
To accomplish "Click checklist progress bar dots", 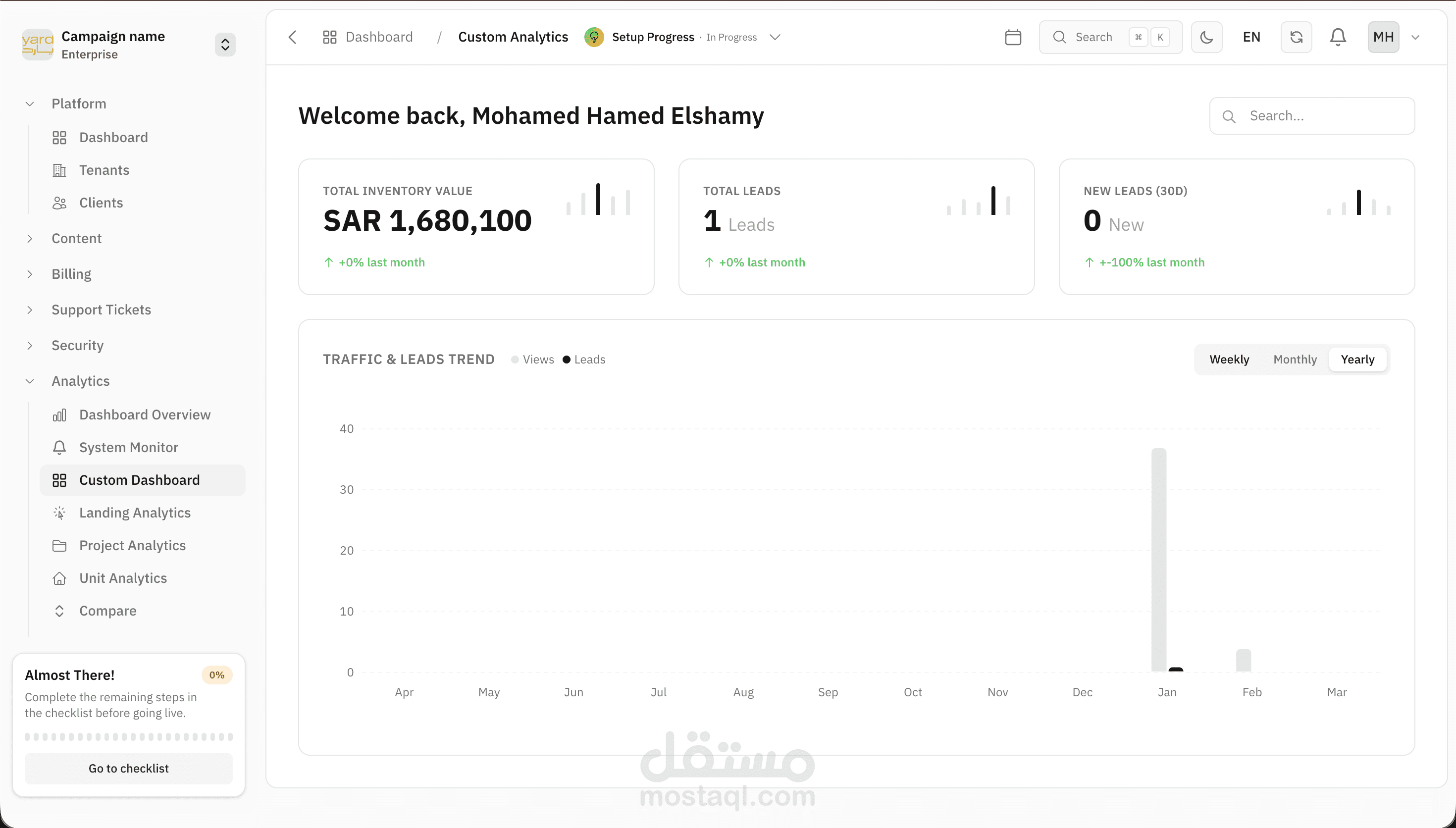I will 128,737.
